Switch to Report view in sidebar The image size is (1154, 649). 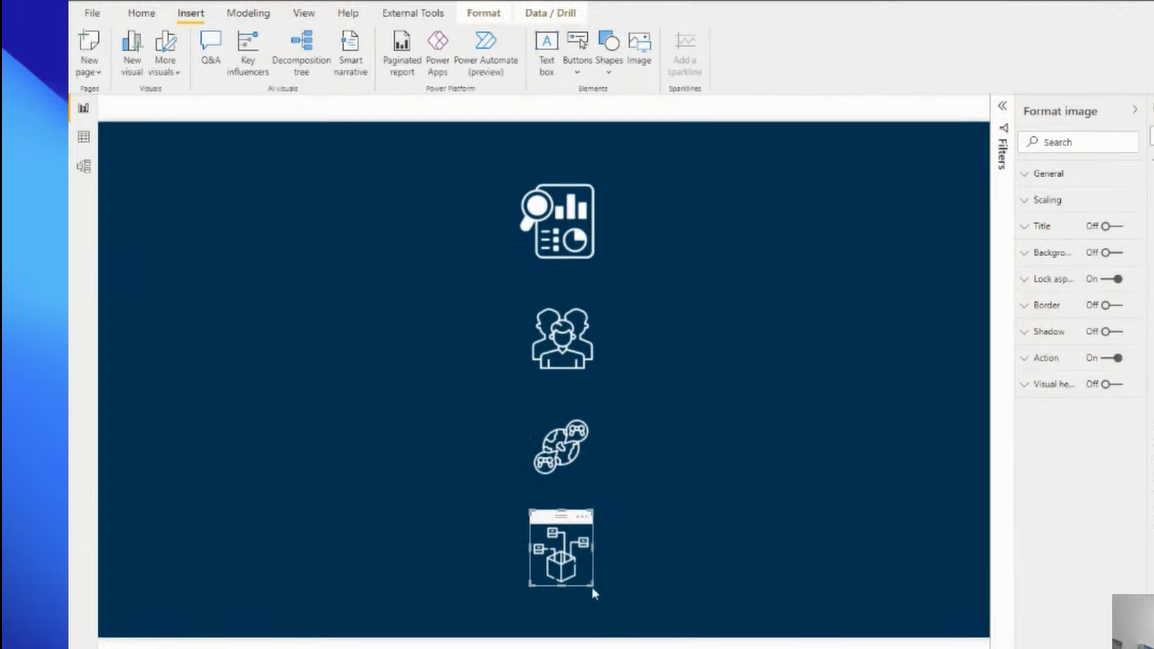84,108
